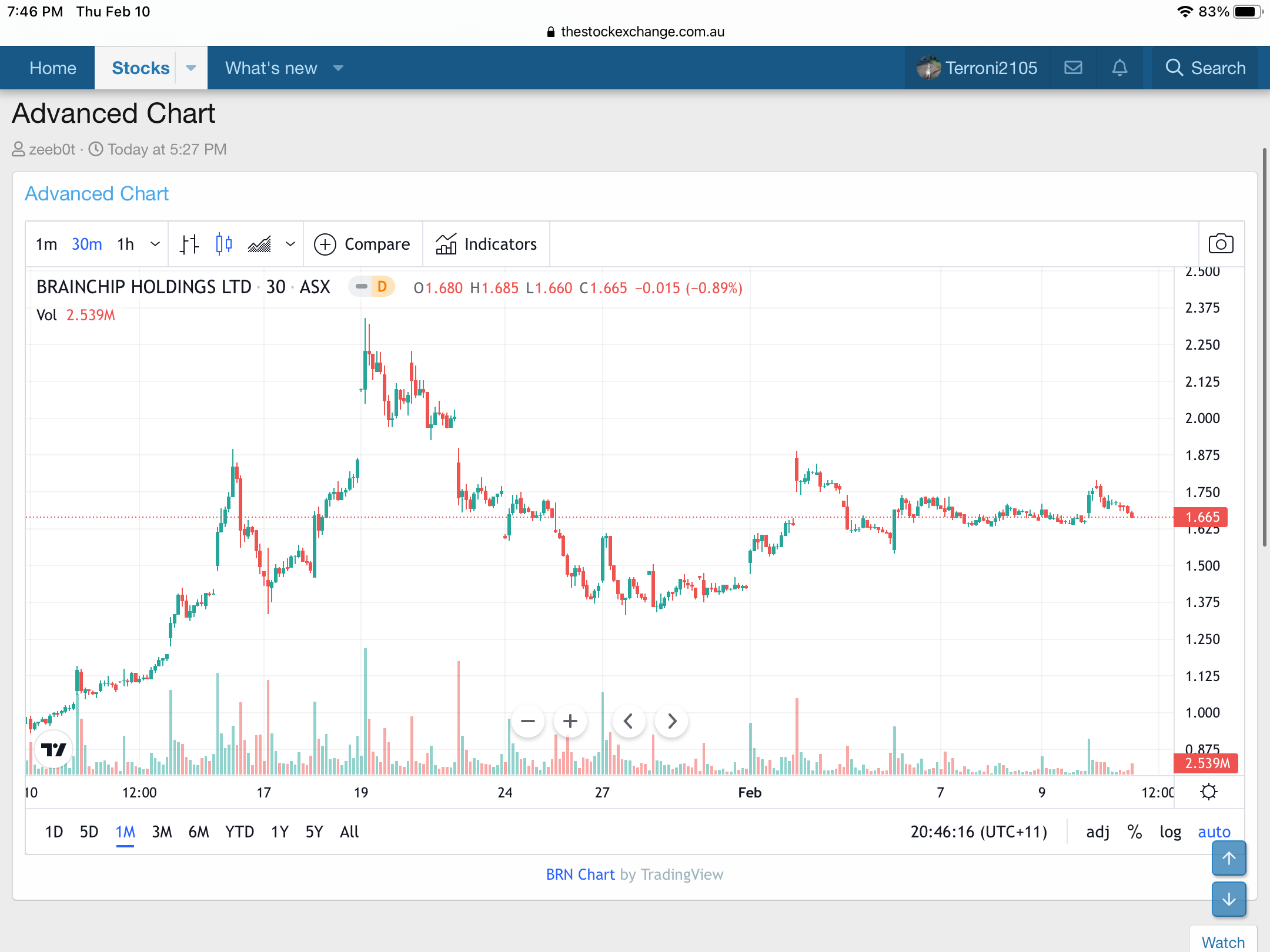Open the TradingView logo
This screenshot has width=1270, height=952.
(54, 750)
